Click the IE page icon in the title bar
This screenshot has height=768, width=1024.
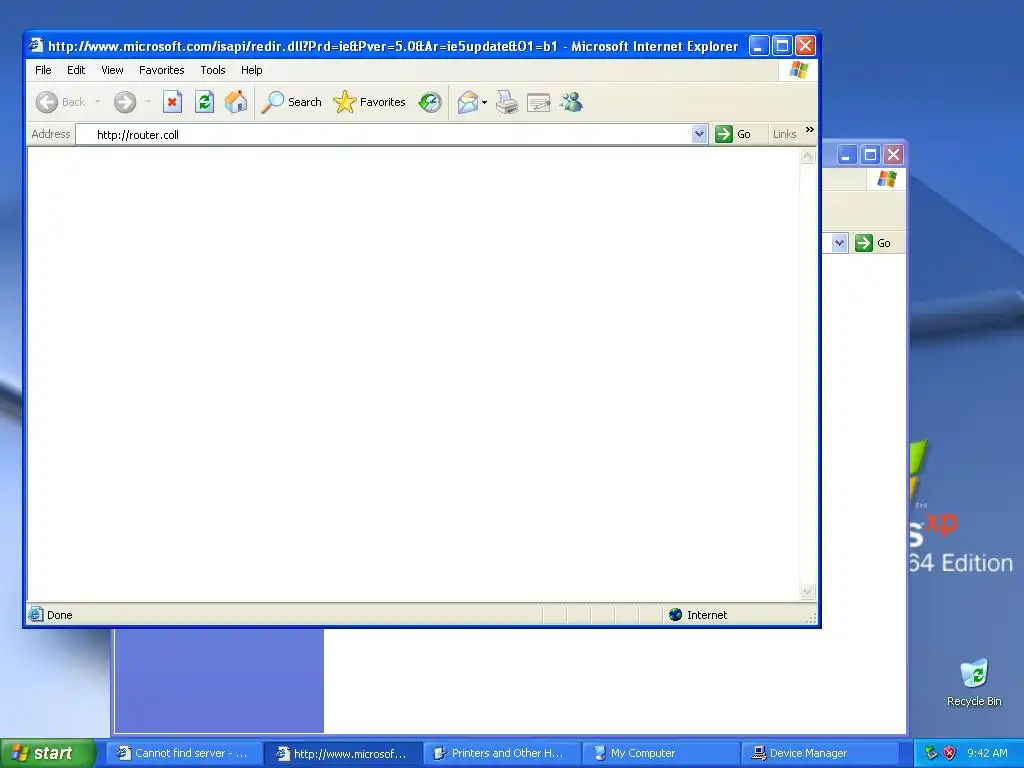pos(36,45)
